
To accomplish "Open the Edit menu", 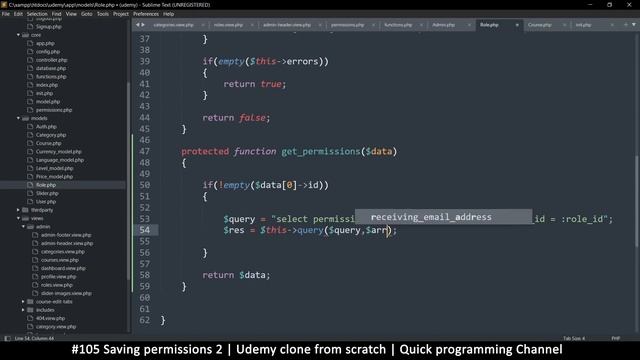I will coord(18,14).
